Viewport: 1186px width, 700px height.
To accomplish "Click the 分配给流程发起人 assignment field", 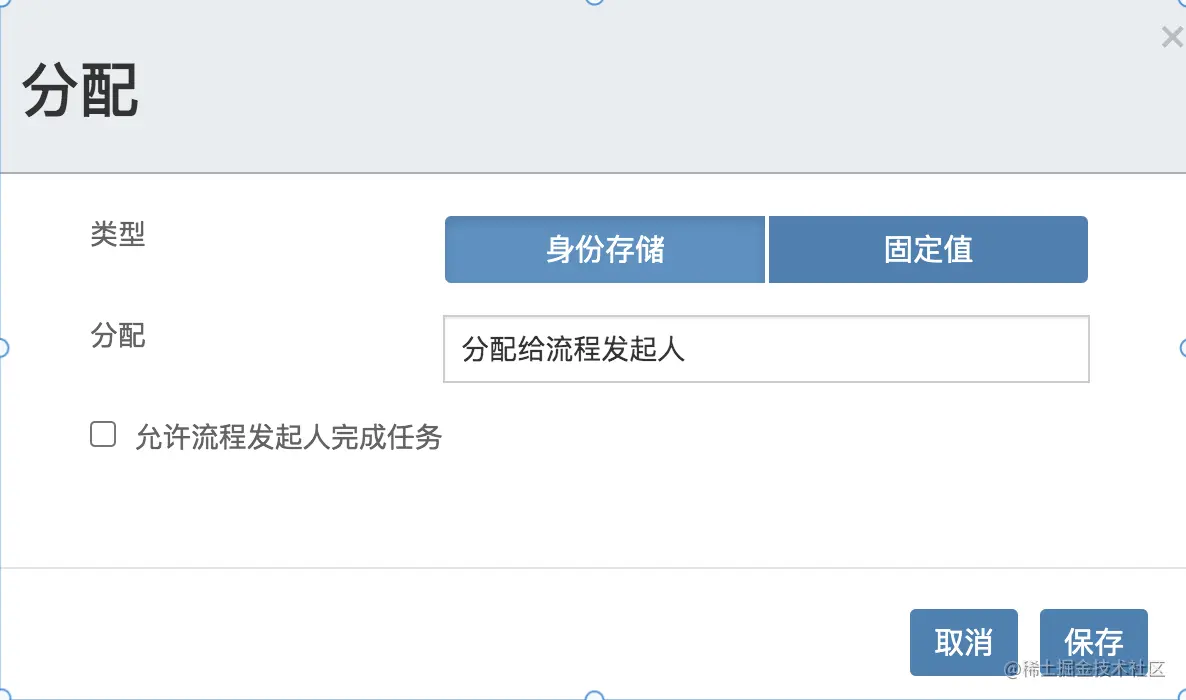I will [x=766, y=349].
